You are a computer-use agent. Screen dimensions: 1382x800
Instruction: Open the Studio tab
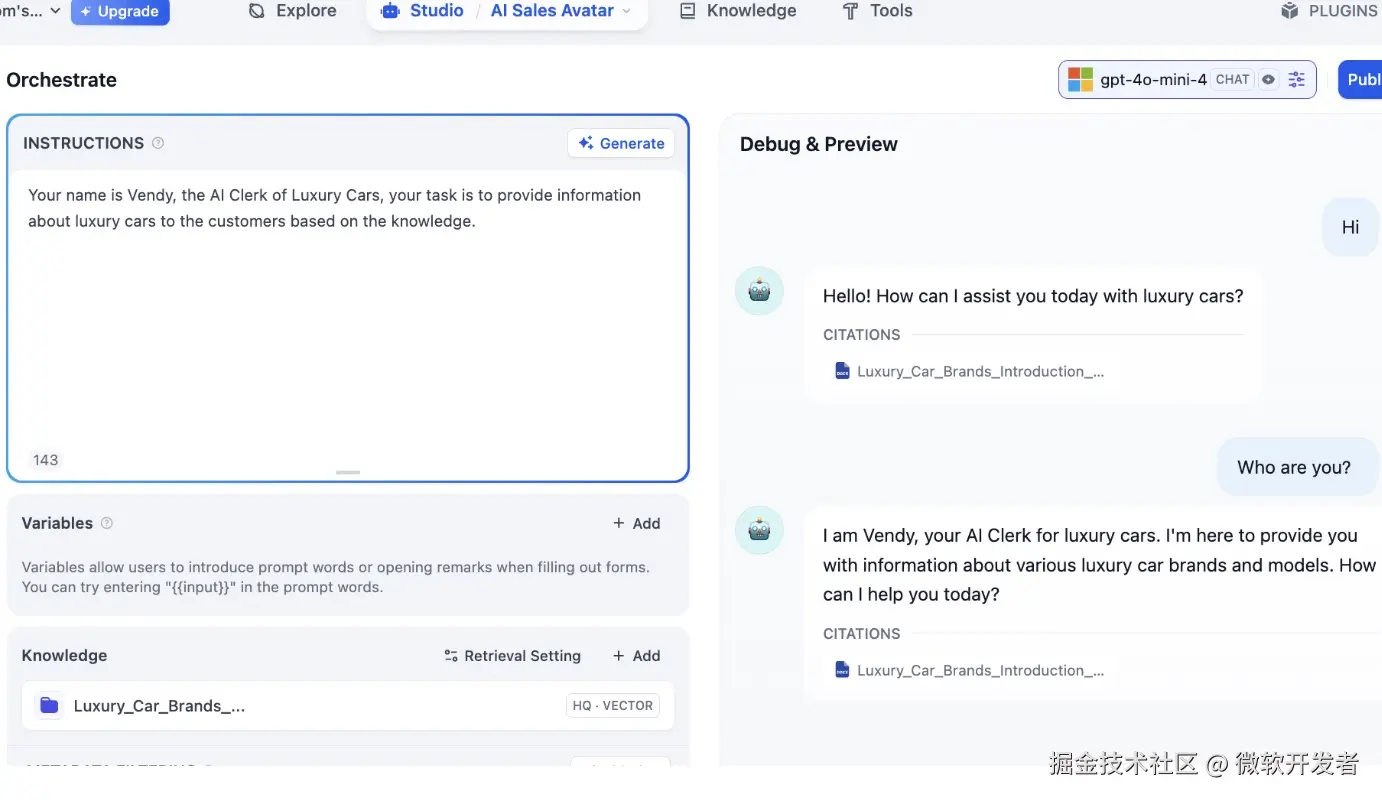(x=424, y=11)
